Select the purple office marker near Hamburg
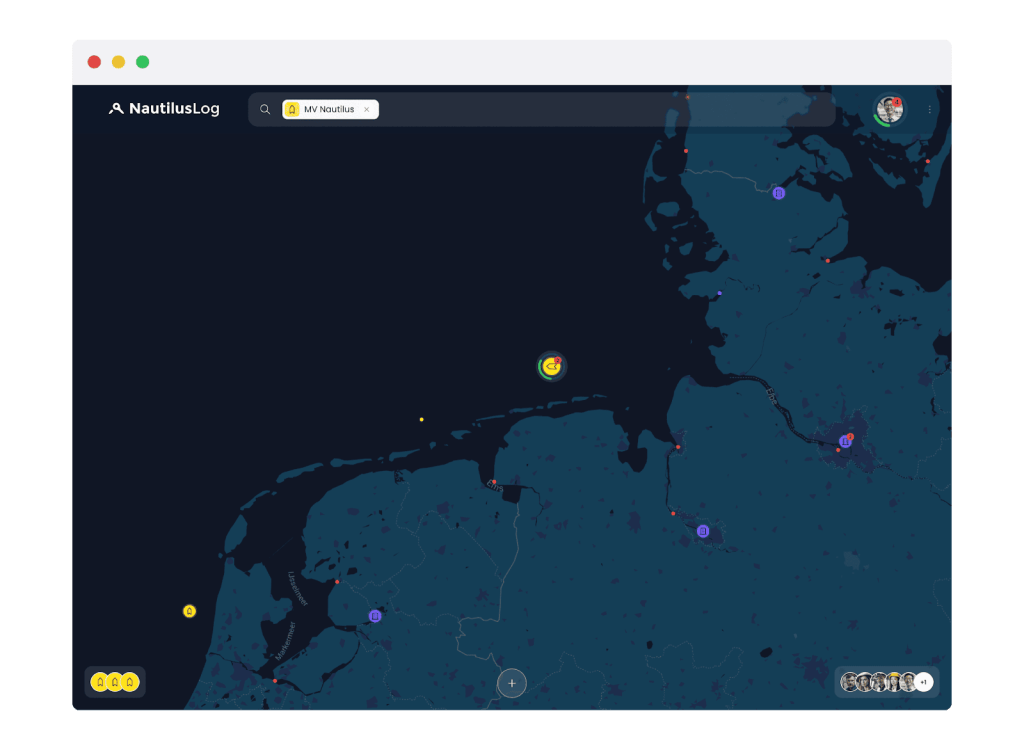This screenshot has height=750, width=1024. pos(845,441)
